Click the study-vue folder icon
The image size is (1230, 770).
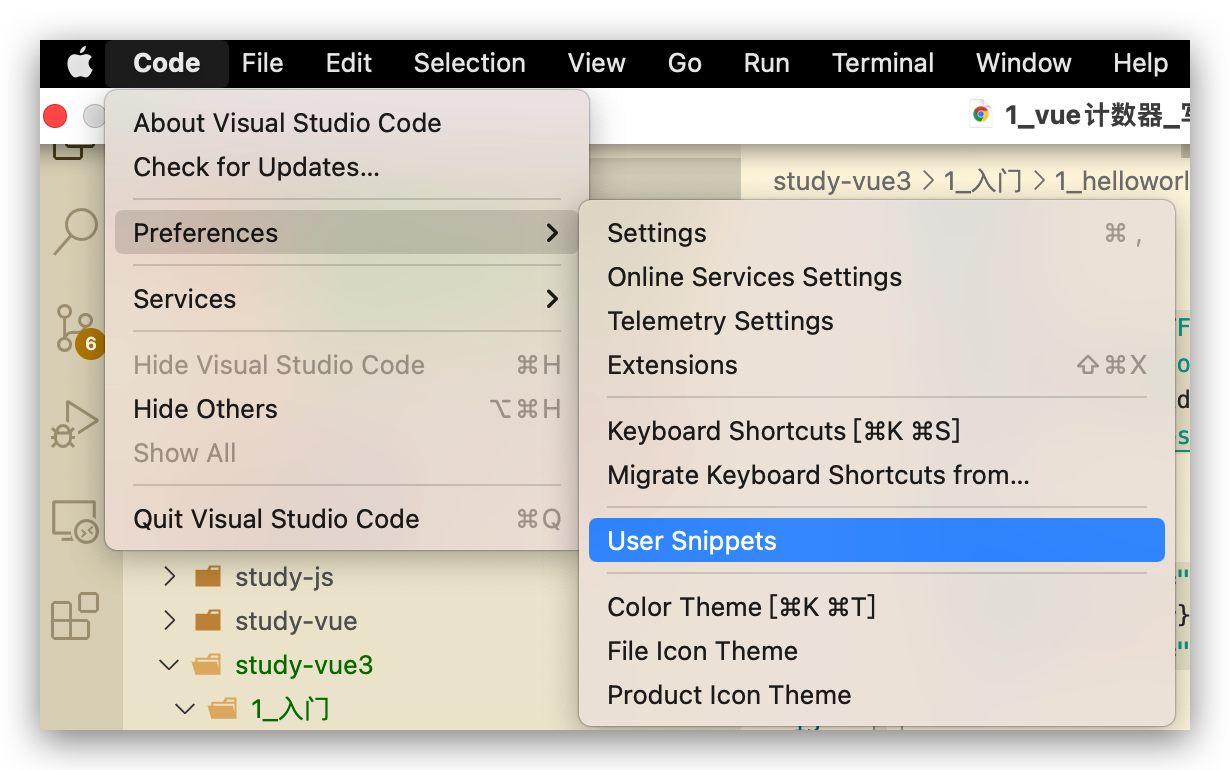pos(208,621)
